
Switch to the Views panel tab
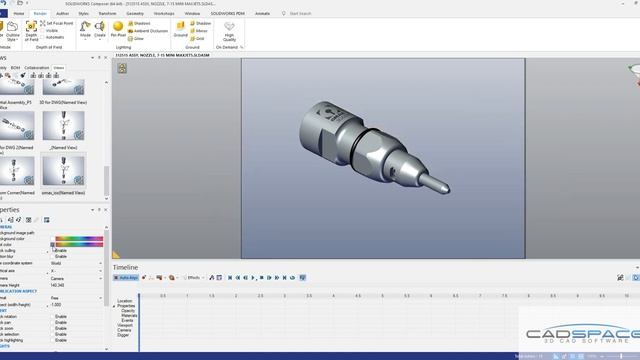click(59, 68)
